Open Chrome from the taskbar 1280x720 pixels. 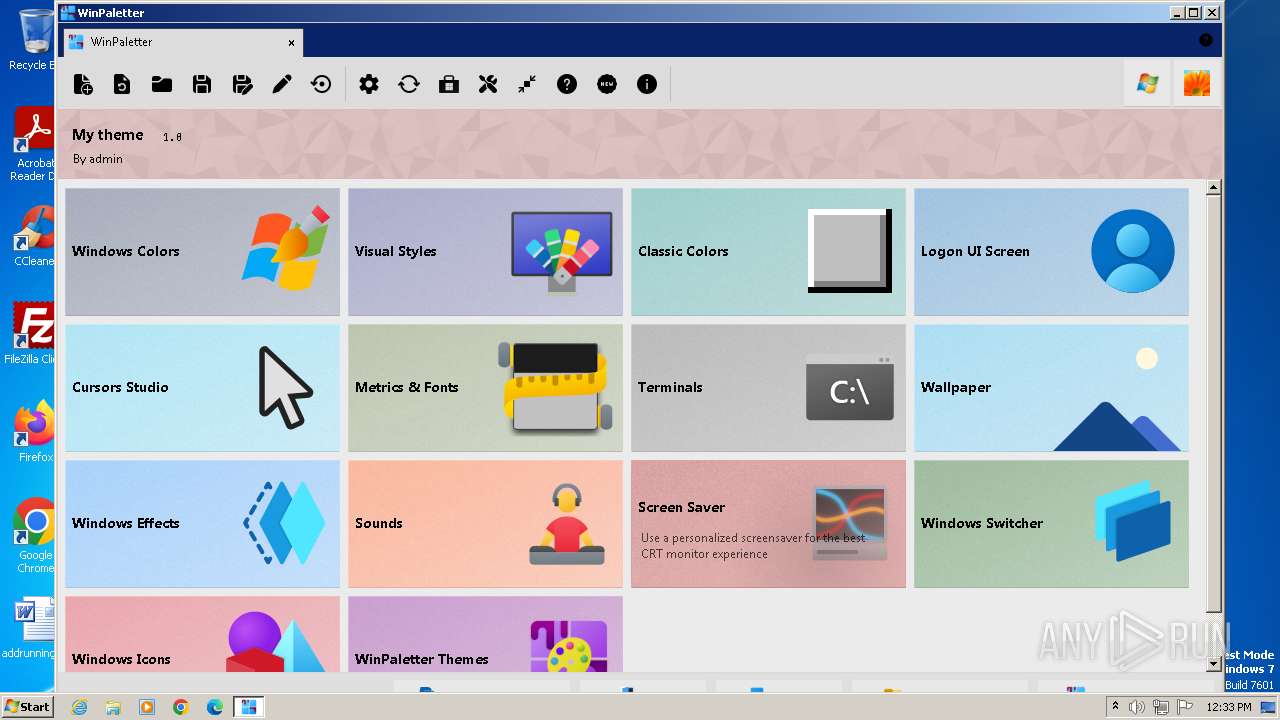coord(181,707)
